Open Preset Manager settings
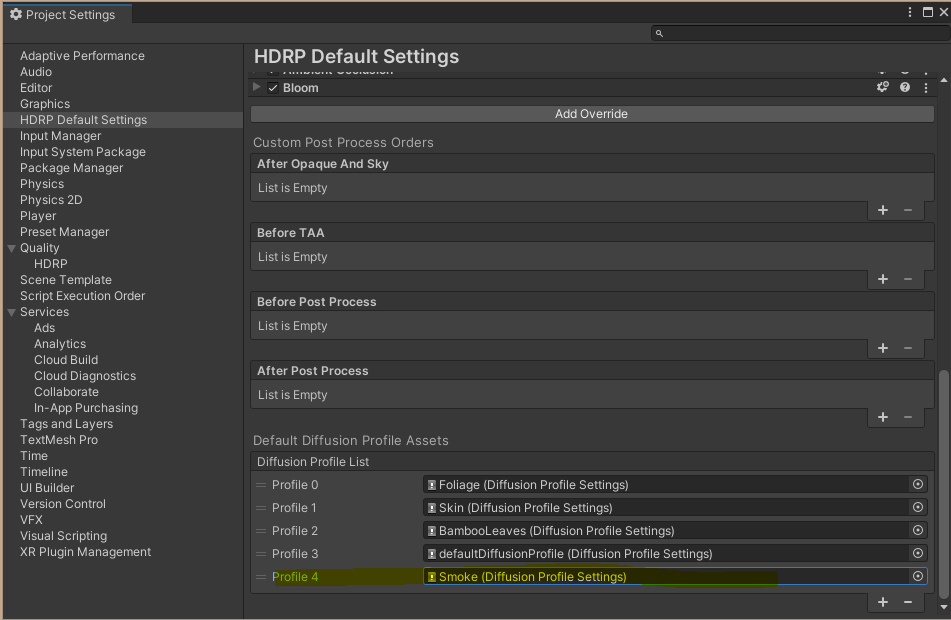Viewport: 951px width, 620px height. coord(65,232)
